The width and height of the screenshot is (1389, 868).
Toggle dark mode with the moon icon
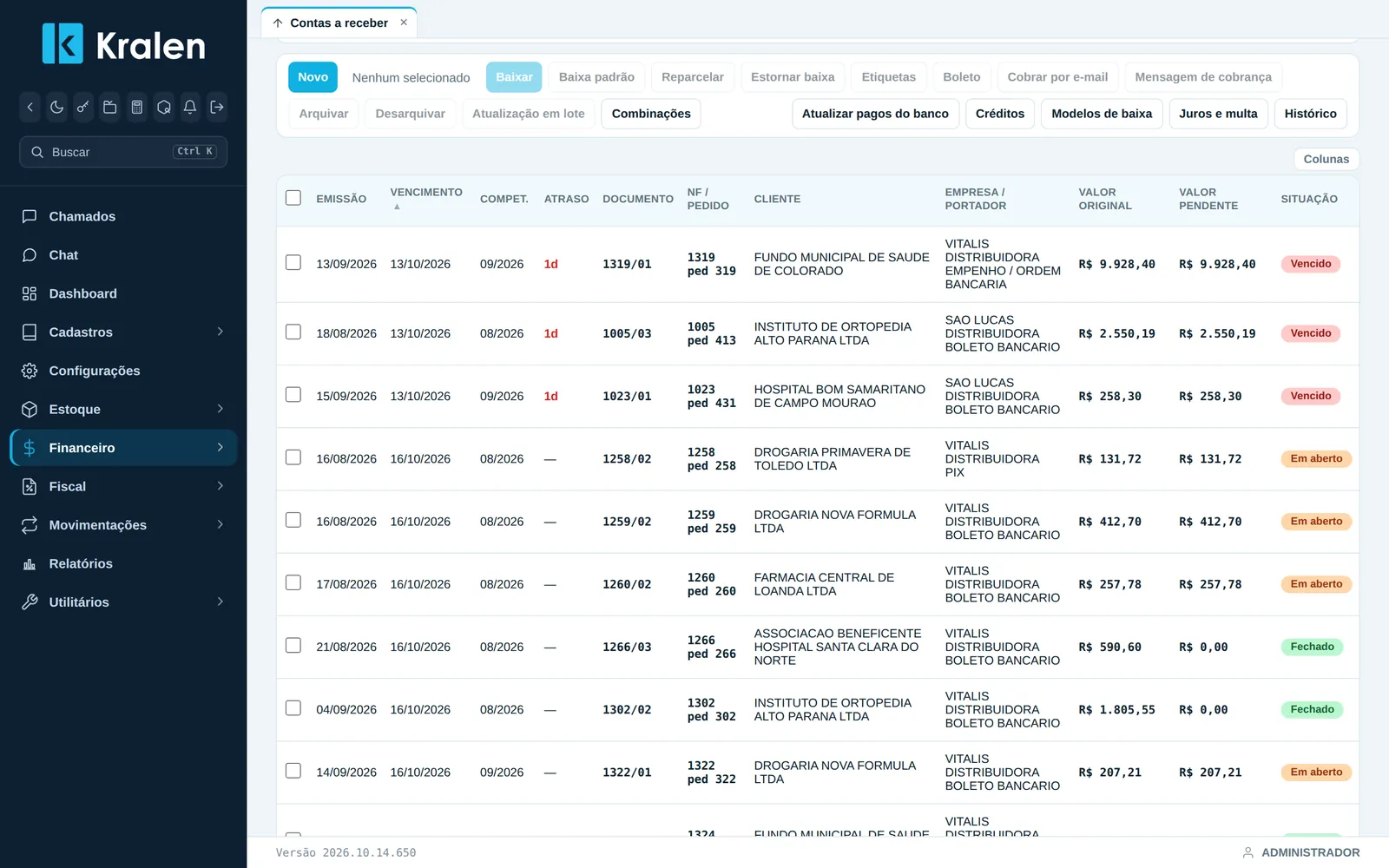56,108
